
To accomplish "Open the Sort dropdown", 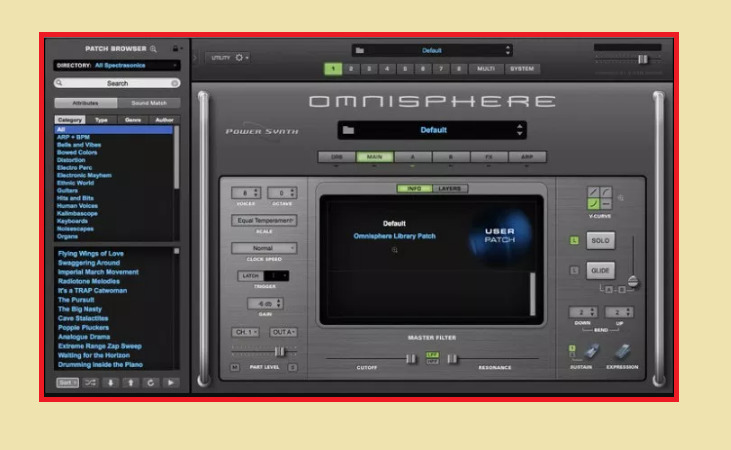I will tap(68, 382).
